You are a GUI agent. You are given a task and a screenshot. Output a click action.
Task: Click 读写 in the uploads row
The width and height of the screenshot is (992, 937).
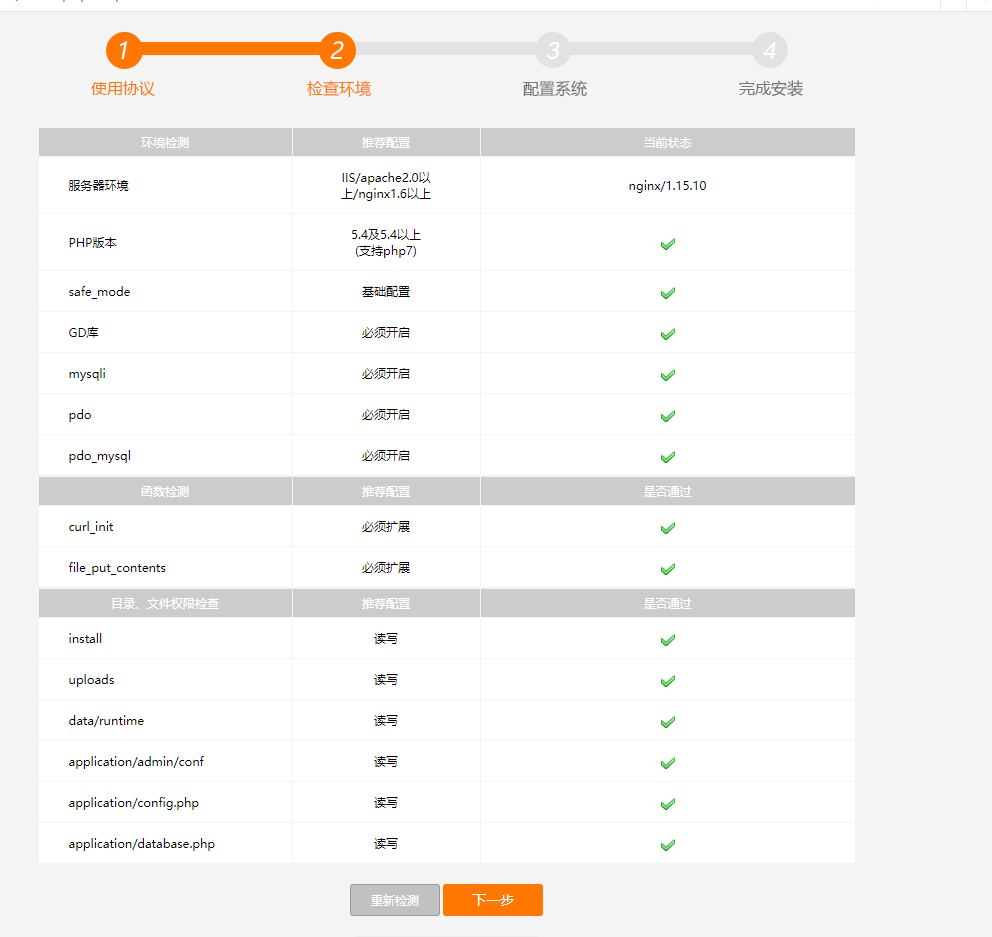tap(386, 680)
